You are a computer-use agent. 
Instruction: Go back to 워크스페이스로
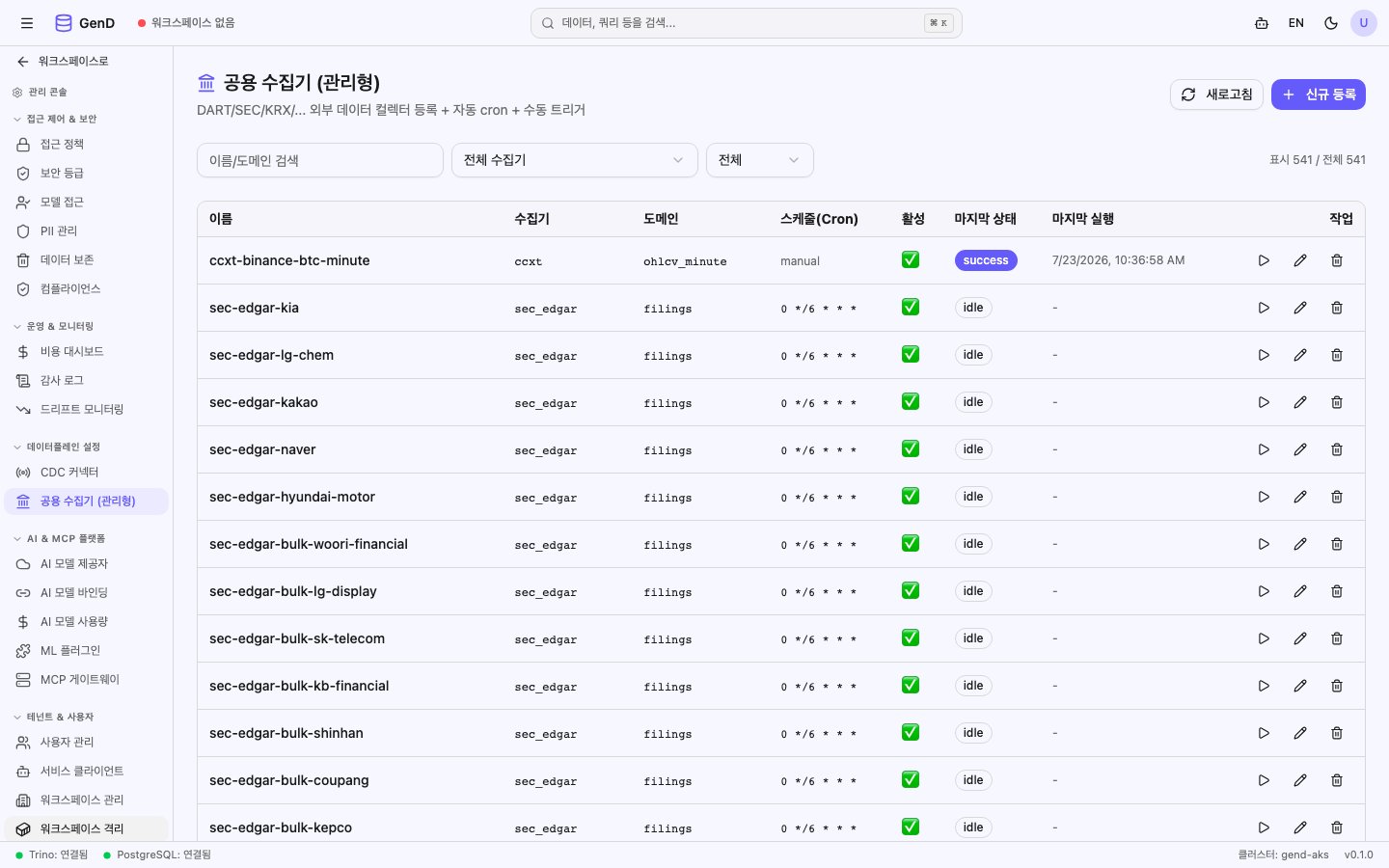point(63,61)
